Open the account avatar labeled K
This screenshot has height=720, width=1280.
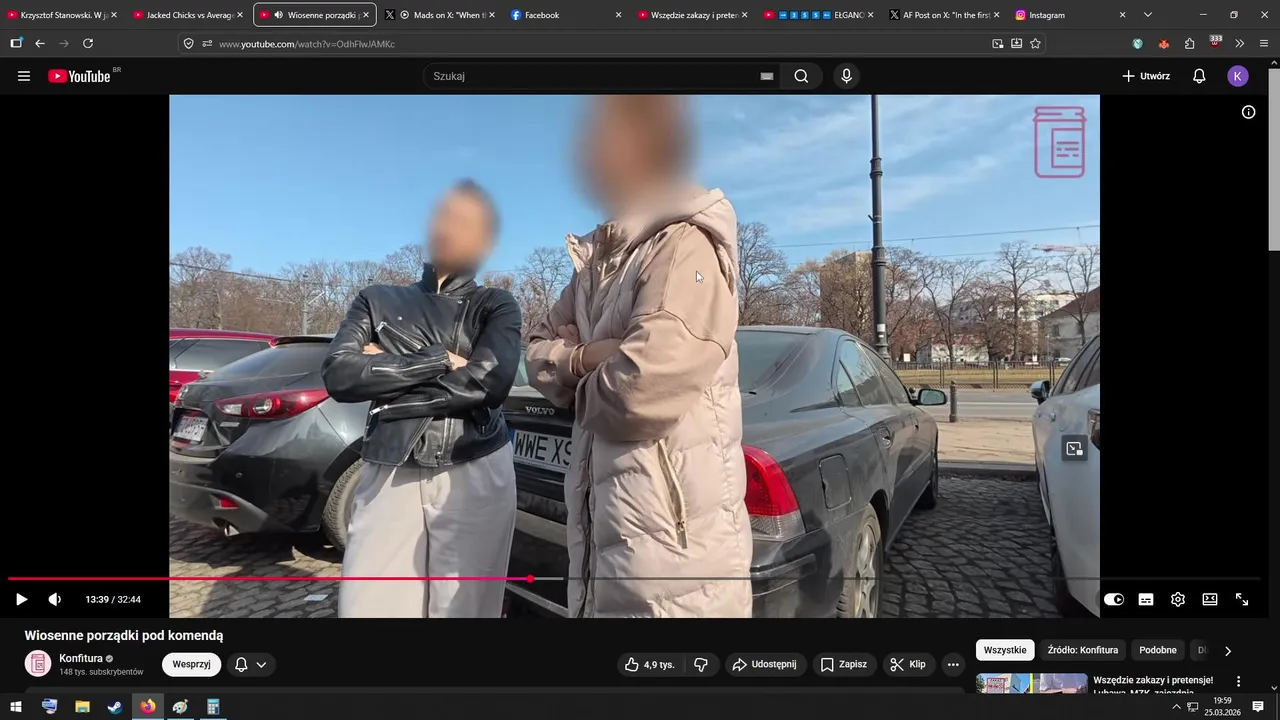coord(1238,76)
